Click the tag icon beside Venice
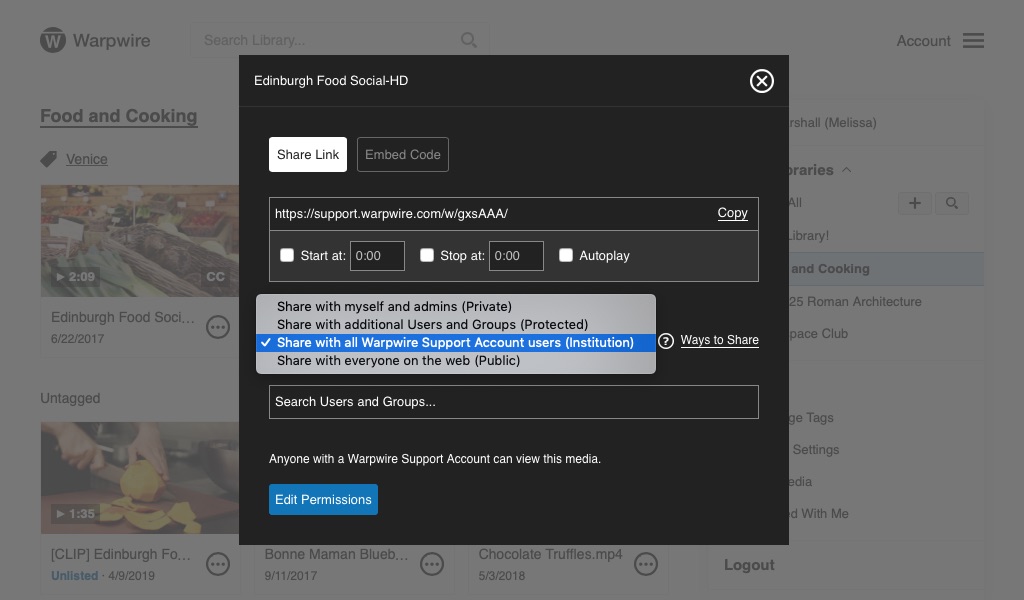 click(x=48, y=159)
